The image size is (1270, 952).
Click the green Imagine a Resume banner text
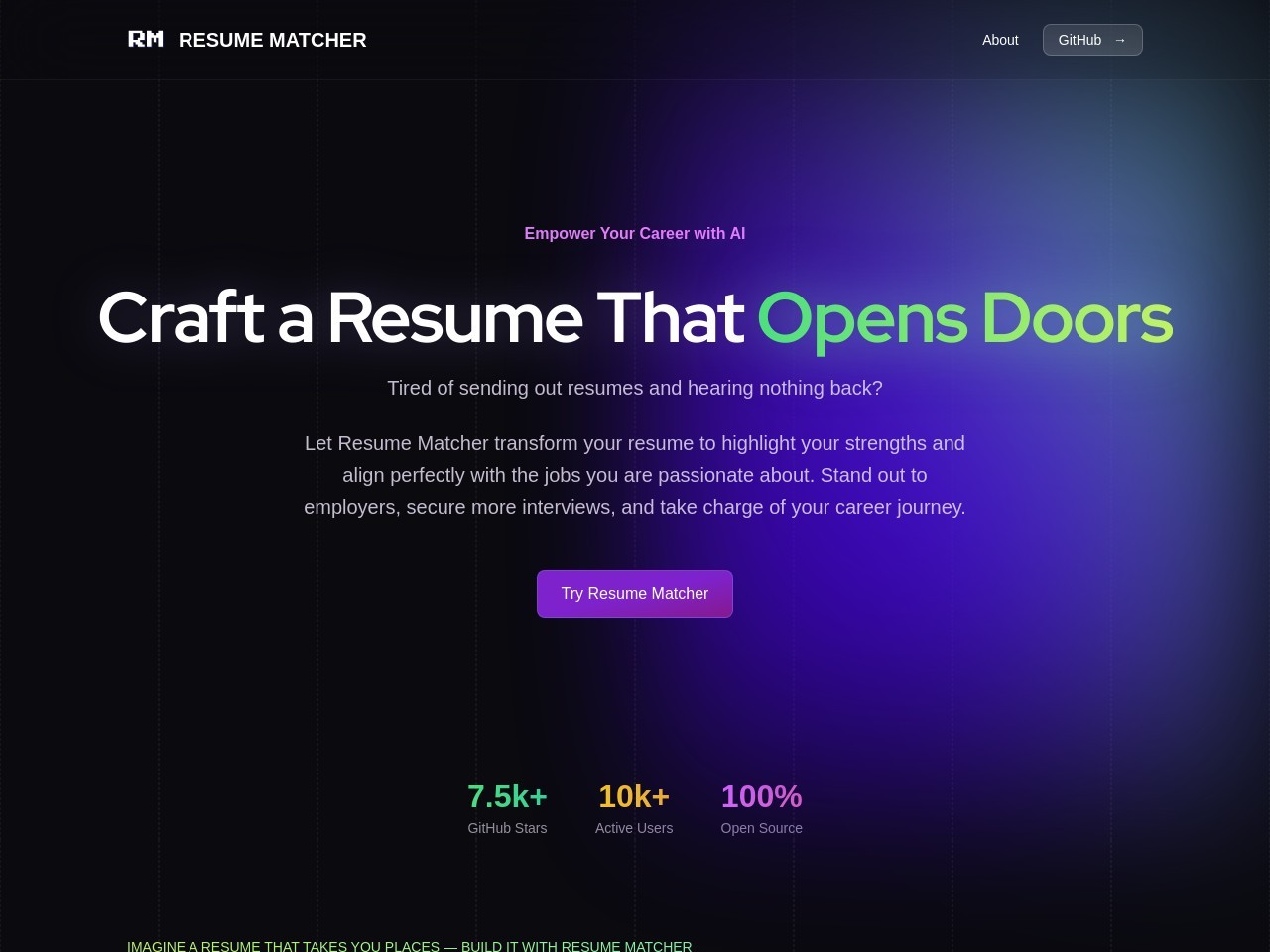point(409,946)
